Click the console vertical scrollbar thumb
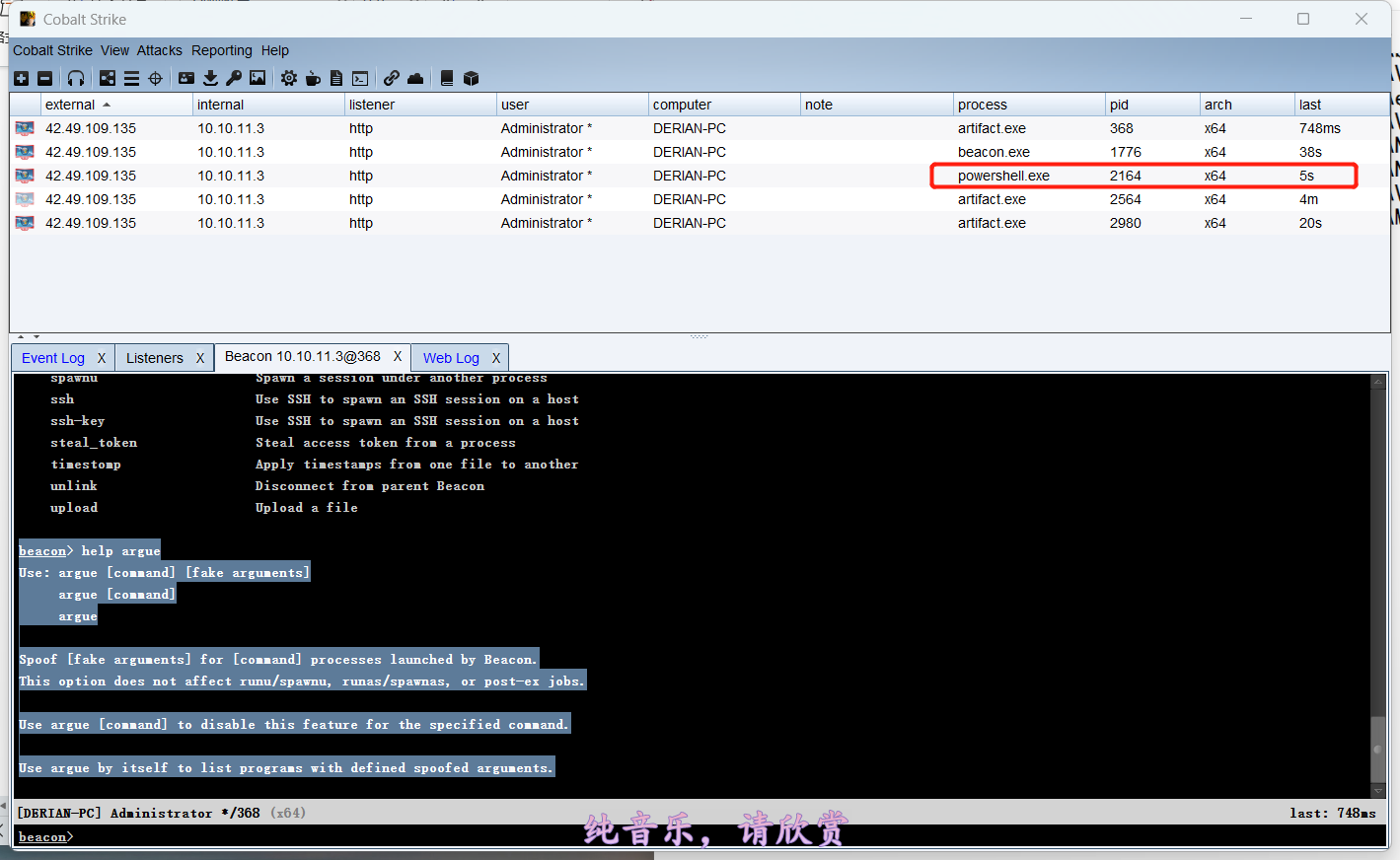This screenshot has width=1400, height=860. [1377, 750]
